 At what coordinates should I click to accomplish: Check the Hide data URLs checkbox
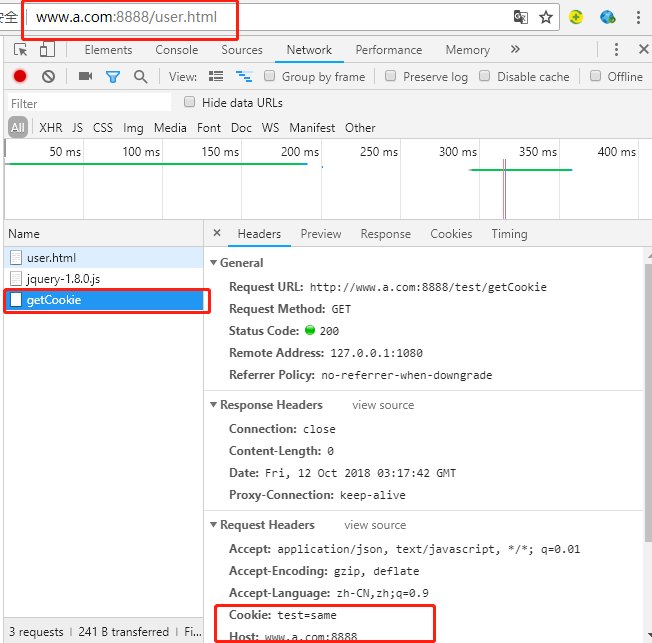point(189,102)
